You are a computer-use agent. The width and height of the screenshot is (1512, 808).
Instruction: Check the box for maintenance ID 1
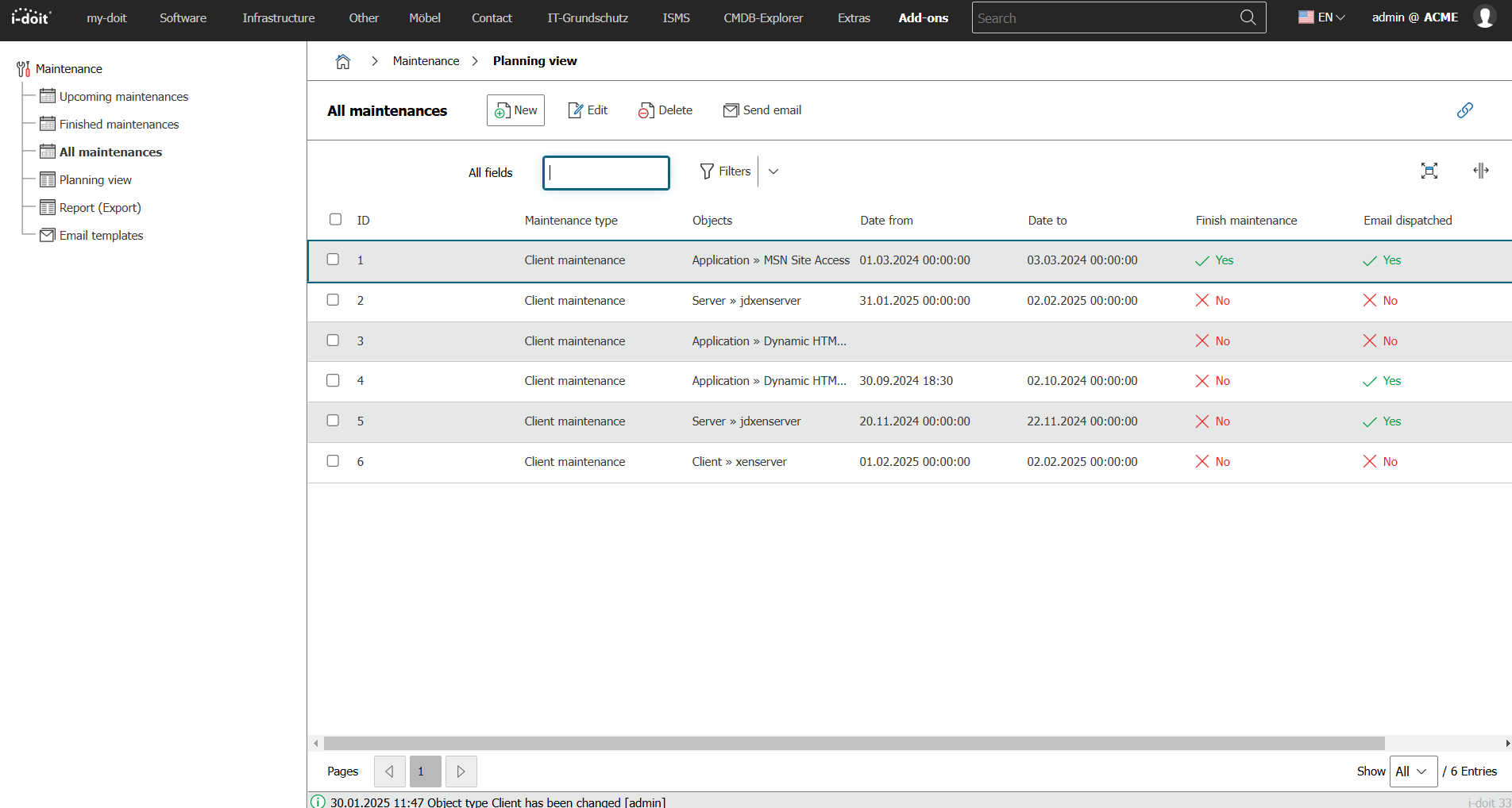tap(333, 260)
